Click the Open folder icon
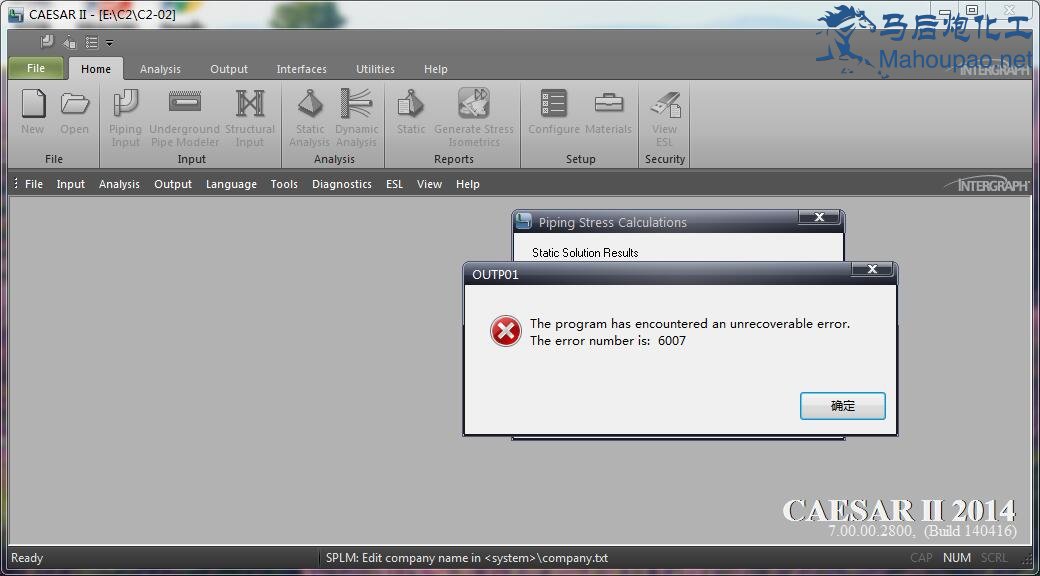The height and width of the screenshot is (576, 1040). pyautogui.click(x=74, y=104)
